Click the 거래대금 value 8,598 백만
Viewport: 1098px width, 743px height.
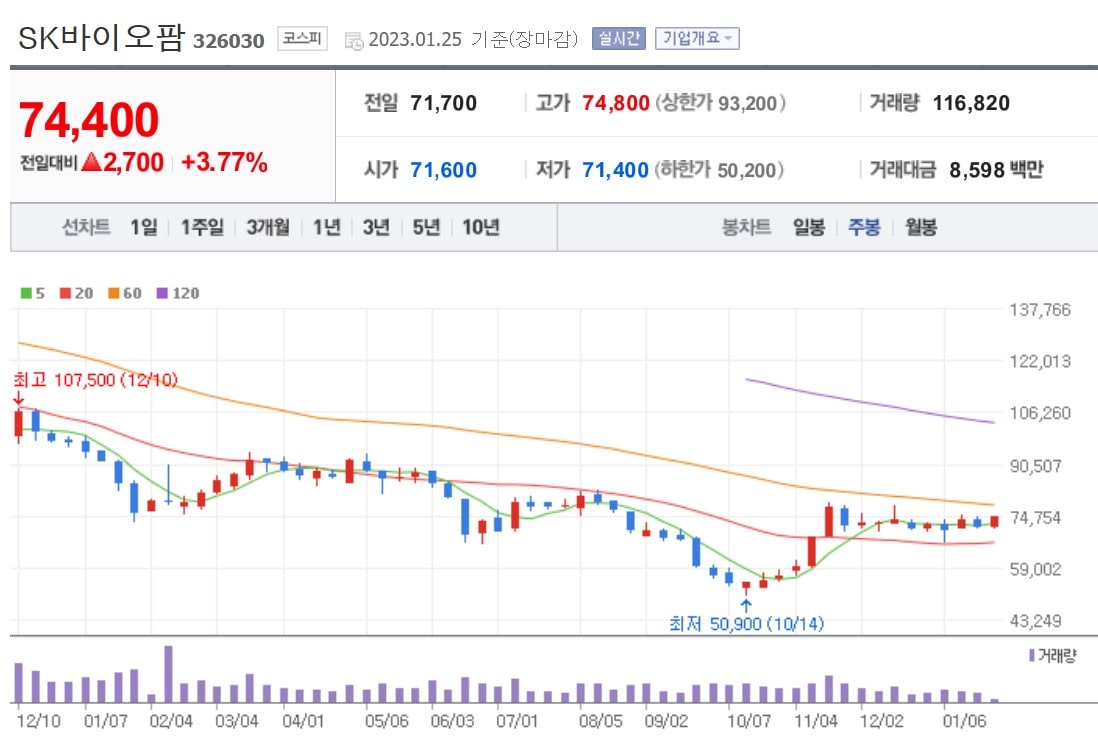996,169
